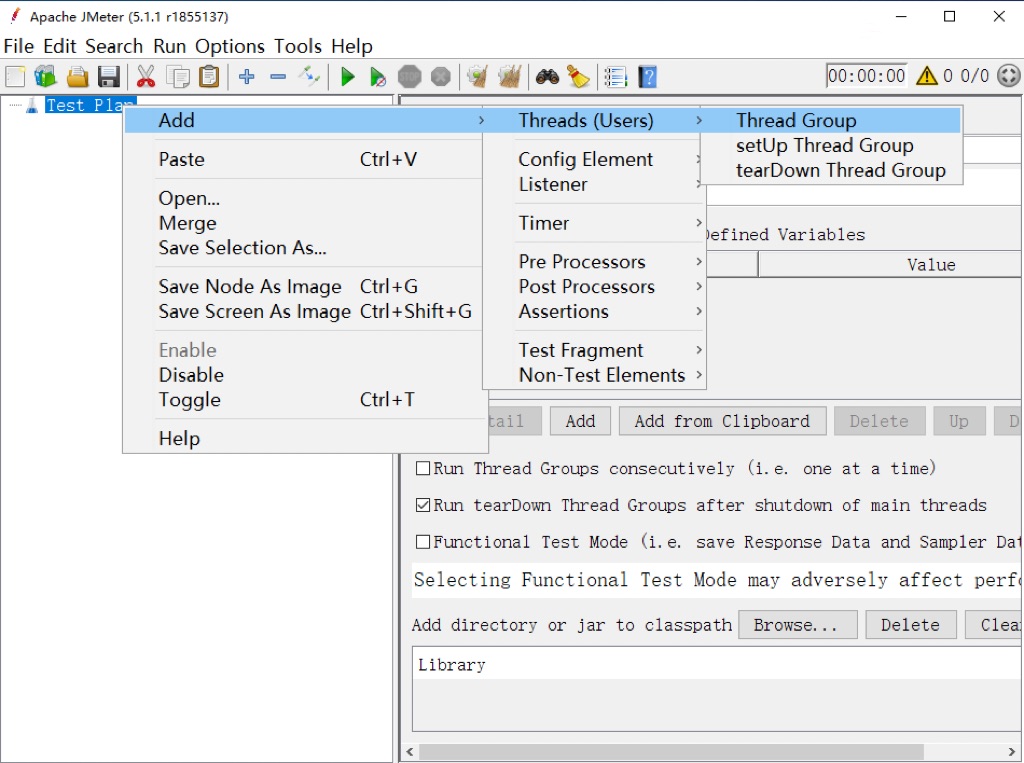Reset search with broom icon
The width and height of the screenshot is (1024, 763).
tap(578, 76)
